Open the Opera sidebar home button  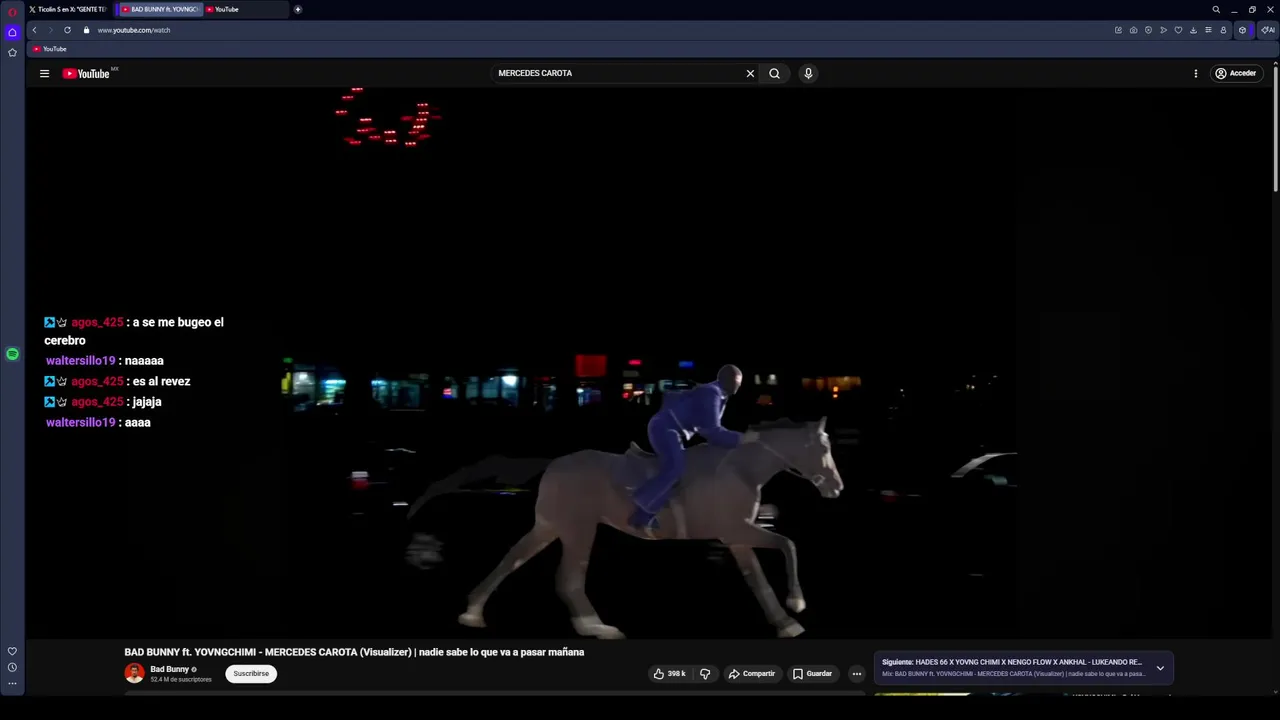(12, 33)
